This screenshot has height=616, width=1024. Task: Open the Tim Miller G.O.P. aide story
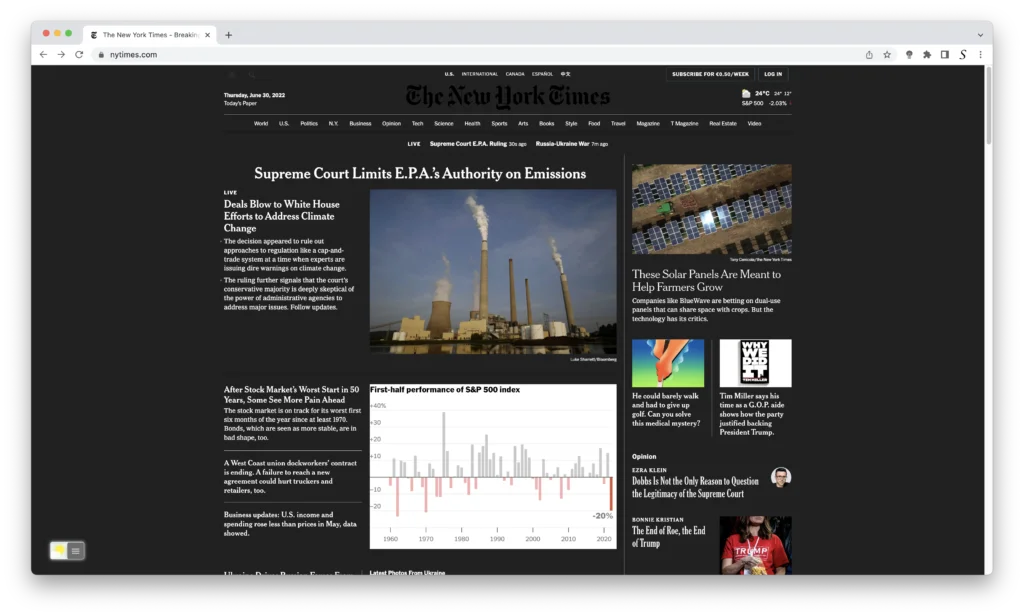point(752,414)
